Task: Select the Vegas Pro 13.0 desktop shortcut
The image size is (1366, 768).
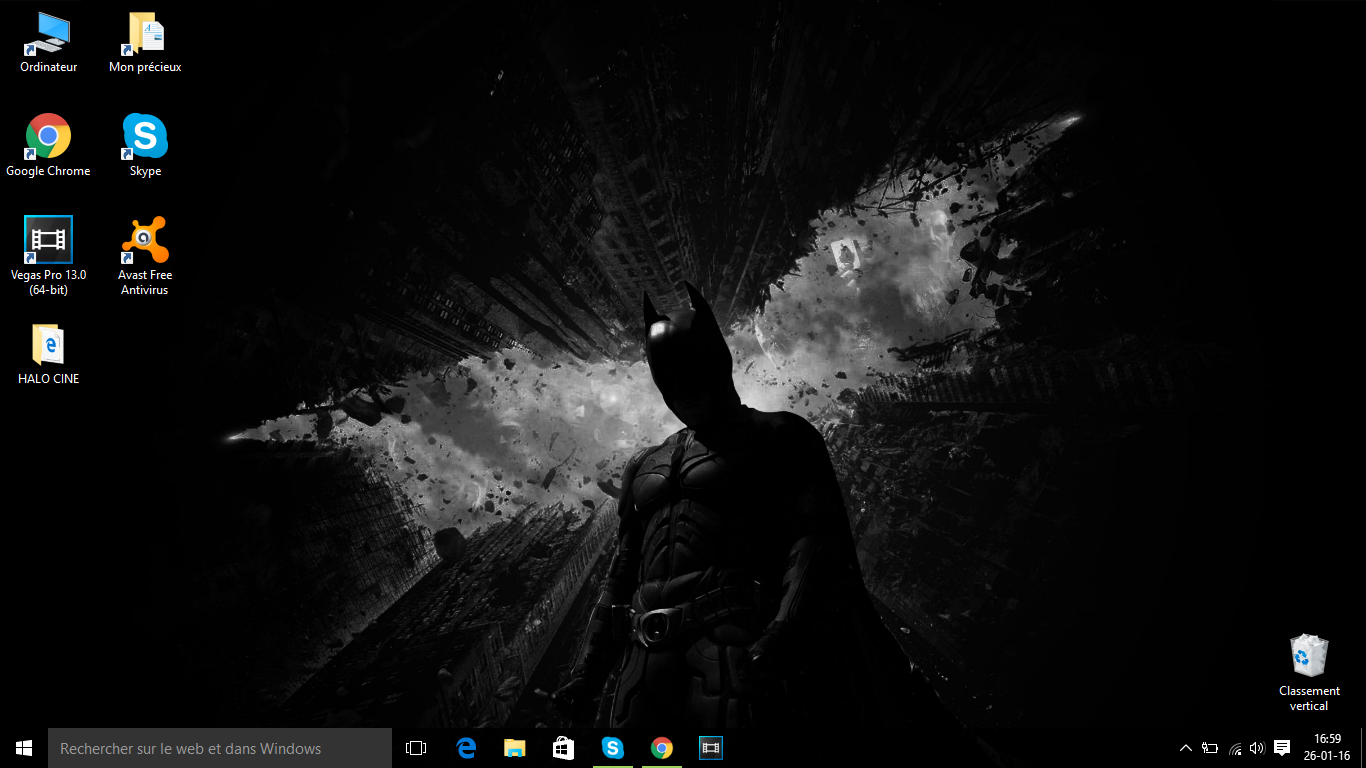Action: (x=48, y=256)
